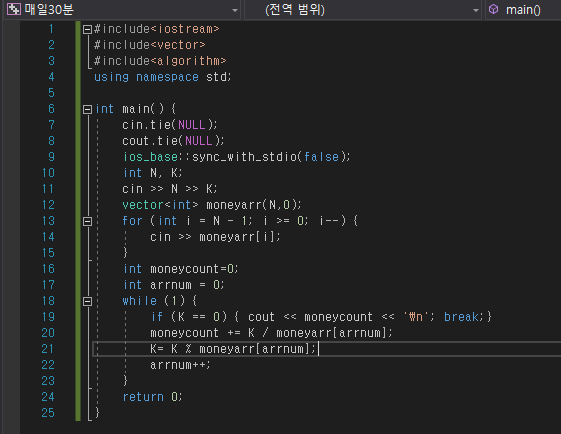561x434 pixels.
Task: Click the purple cube icon beside main()
Action: tap(494, 9)
